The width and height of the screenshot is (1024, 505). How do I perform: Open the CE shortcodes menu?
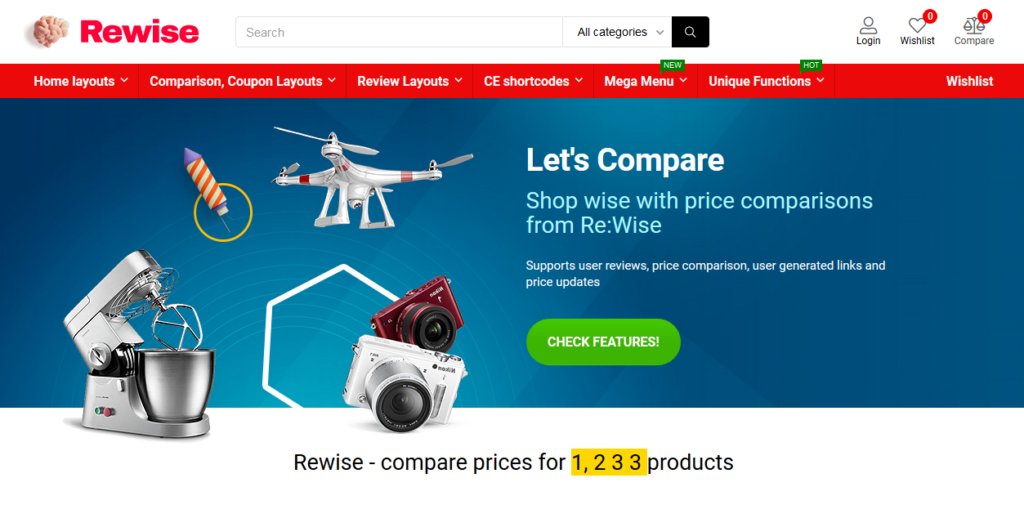click(x=533, y=81)
